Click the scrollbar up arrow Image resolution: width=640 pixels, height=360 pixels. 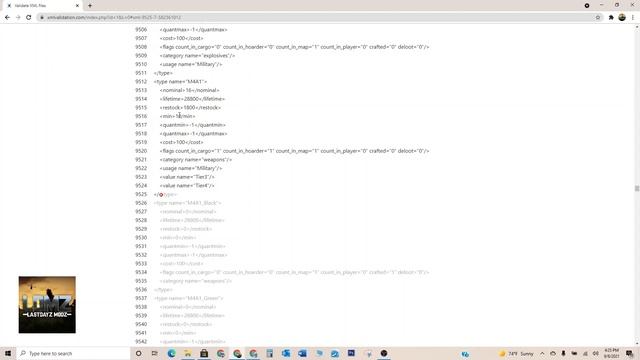pyautogui.click(x=637, y=27)
